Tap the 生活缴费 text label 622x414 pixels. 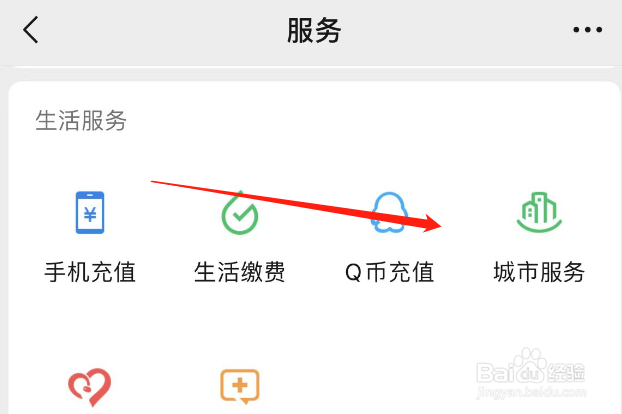click(x=240, y=272)
